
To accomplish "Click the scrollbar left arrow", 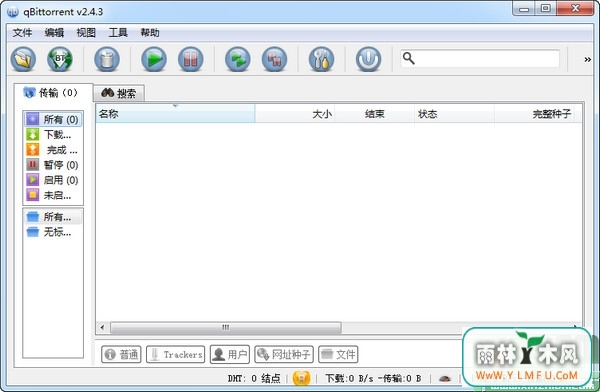I will click(x=102, y=327).
